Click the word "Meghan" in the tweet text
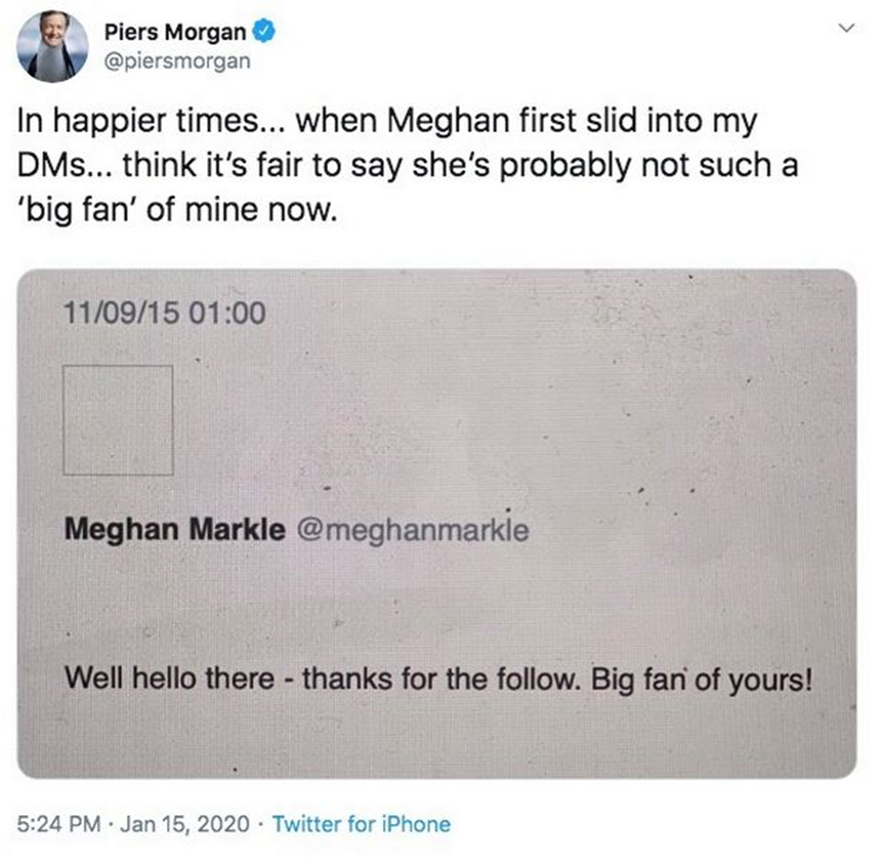Screen dimensions: 880x860 [441, 122]
